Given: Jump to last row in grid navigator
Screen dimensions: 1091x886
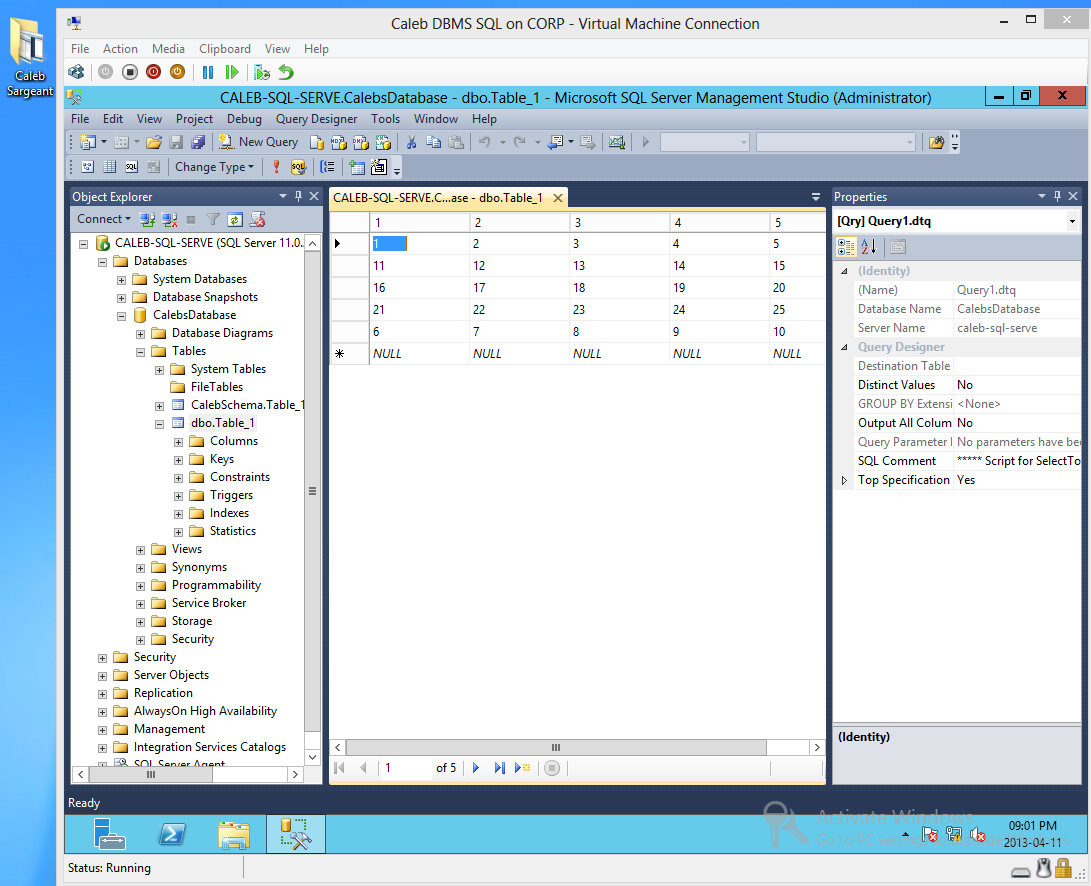Looking at the screenshot, I should coord(500,768).
